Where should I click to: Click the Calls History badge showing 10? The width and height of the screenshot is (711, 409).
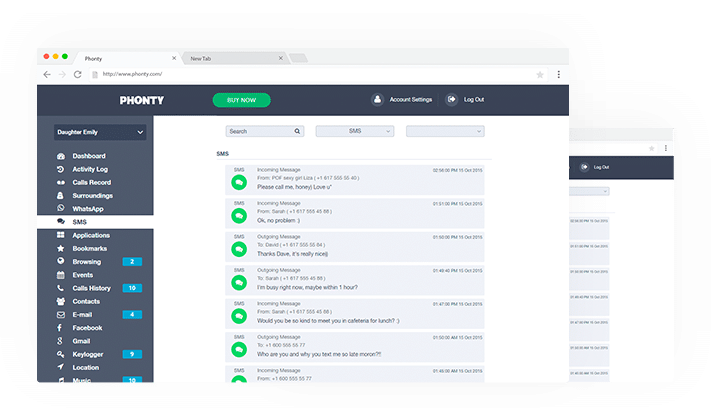(132, 288)
